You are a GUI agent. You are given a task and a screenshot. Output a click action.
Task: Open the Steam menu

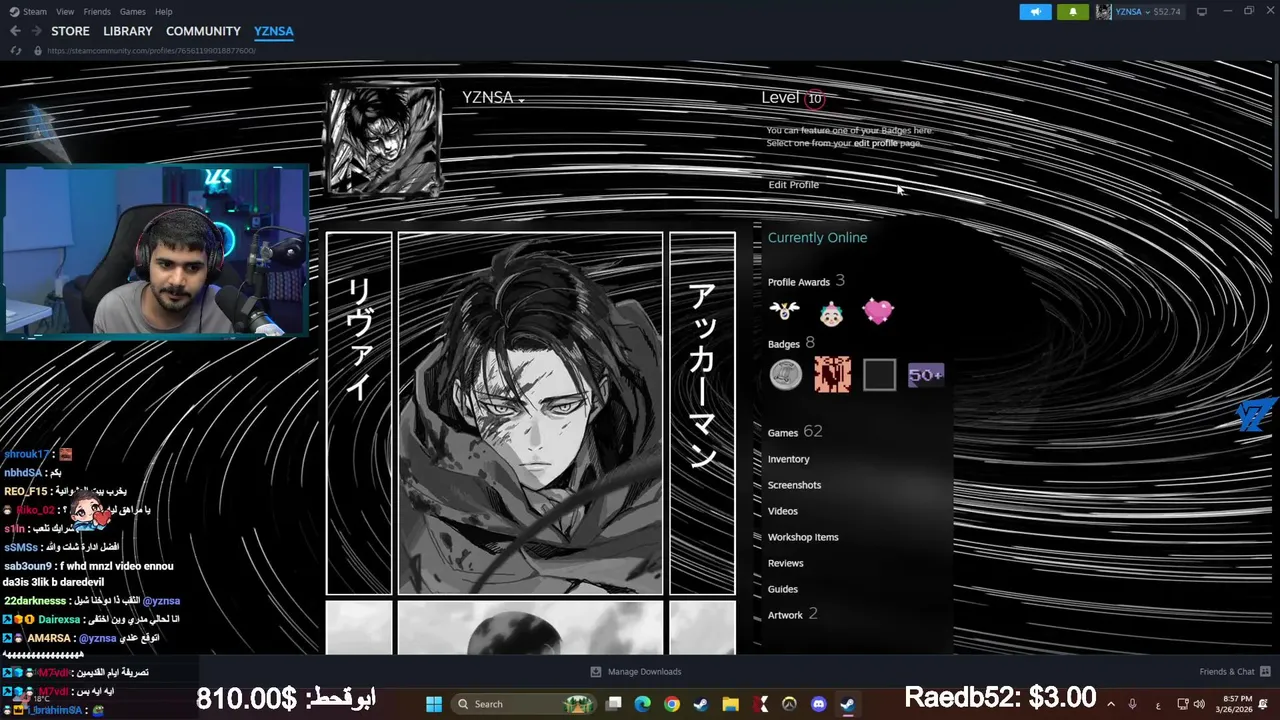point(35,12)
